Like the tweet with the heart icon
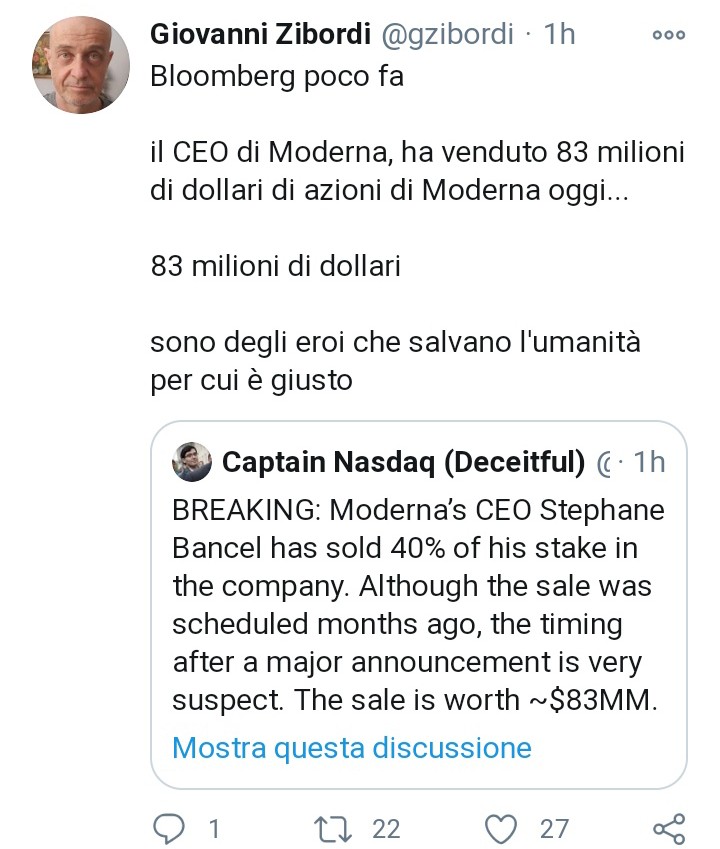Image resolution: width=720 pixels, height=849 pixels. click(x=498, y=828)
